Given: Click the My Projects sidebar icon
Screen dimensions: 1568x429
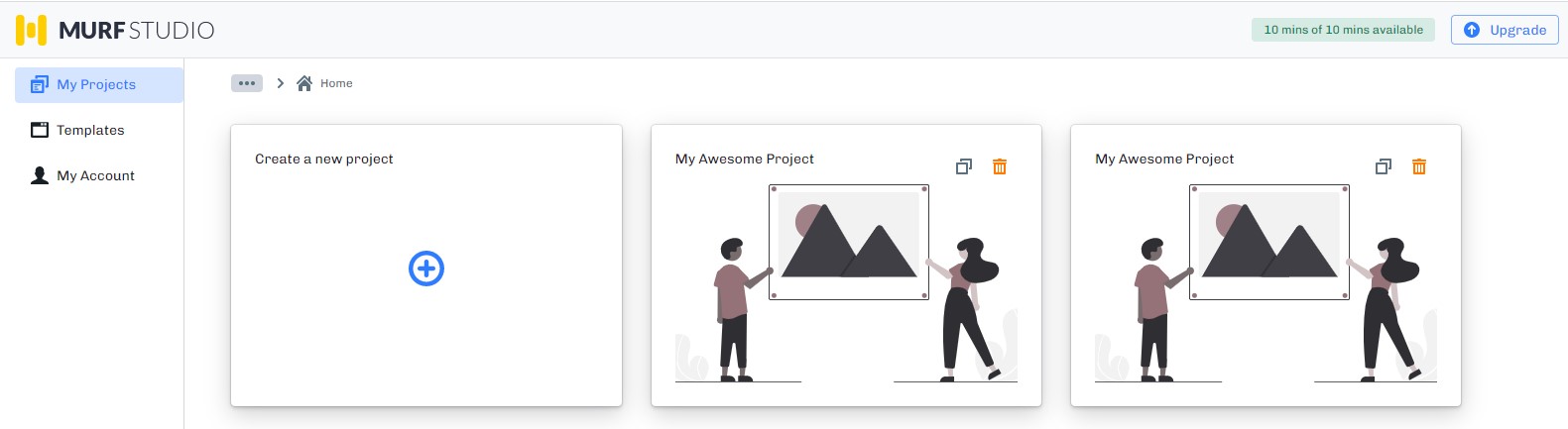Looking at the screenshot, I should 40,84.
